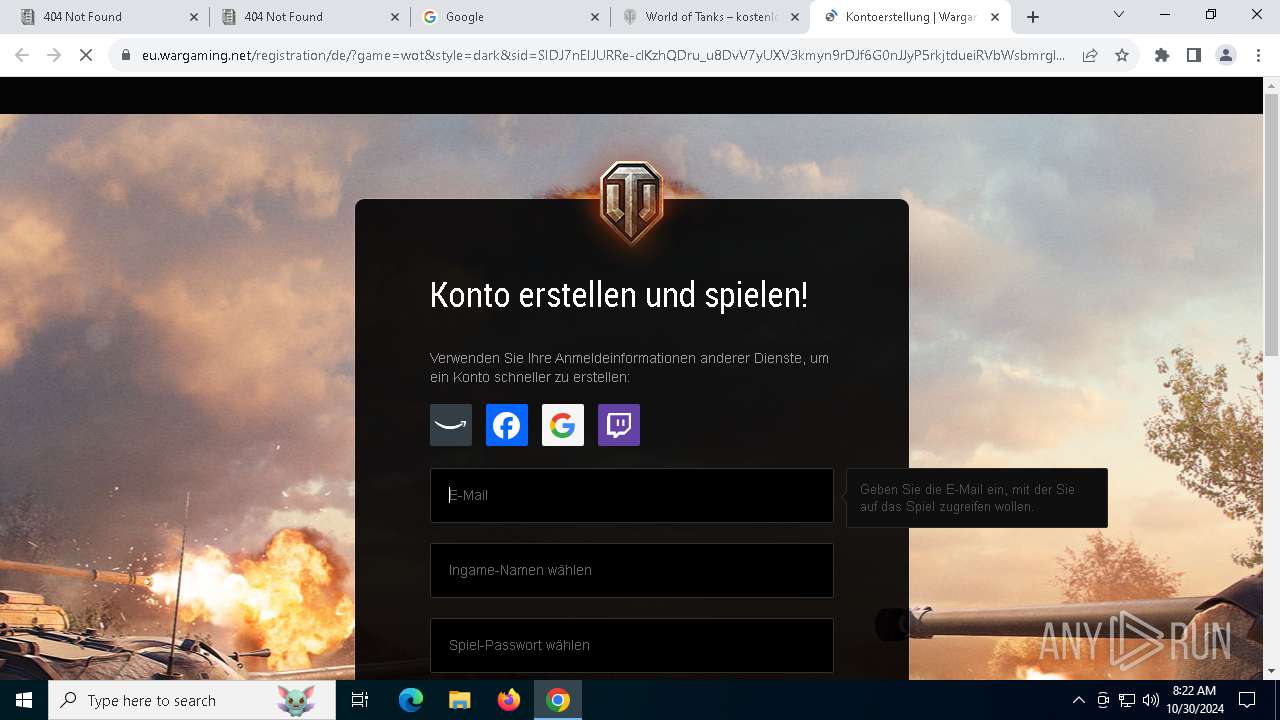The height and width of the screenshot is (720, 1280).
Task: Close the Google tab
Action: [595, 17]
